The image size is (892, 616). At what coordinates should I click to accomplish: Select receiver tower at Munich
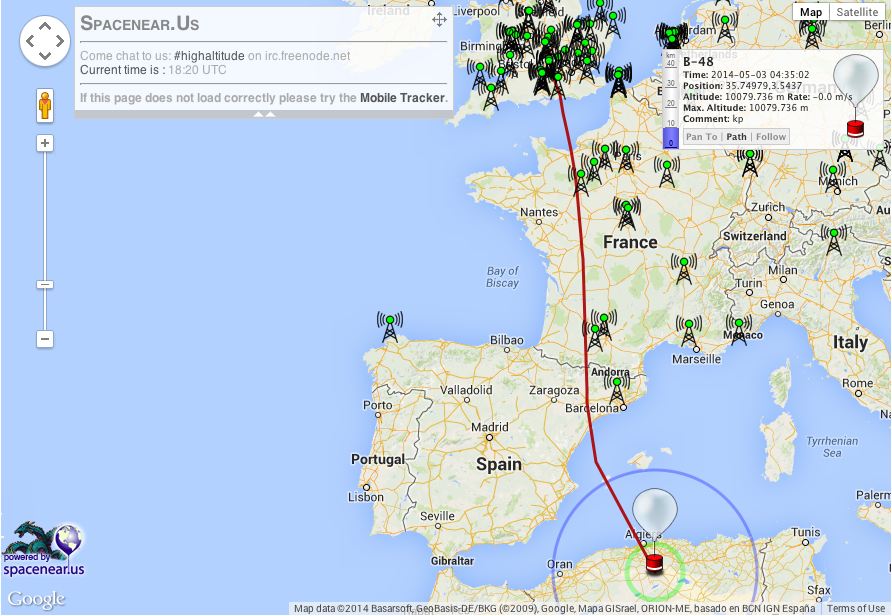833,177
